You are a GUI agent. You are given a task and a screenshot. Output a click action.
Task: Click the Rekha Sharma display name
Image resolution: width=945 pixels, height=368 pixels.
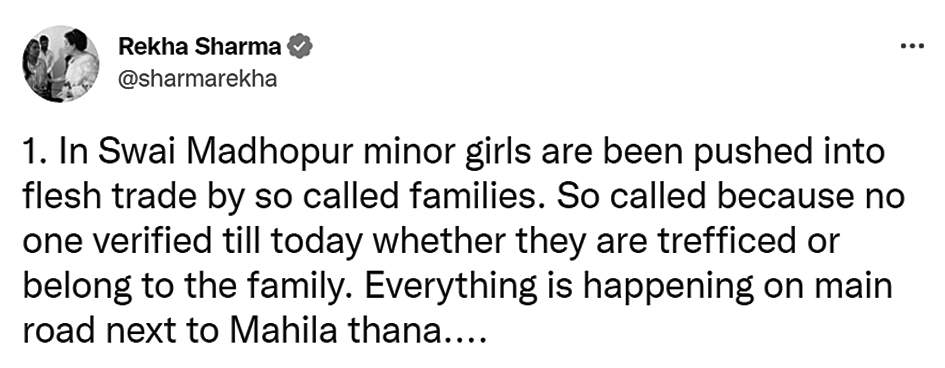(200, 46)
